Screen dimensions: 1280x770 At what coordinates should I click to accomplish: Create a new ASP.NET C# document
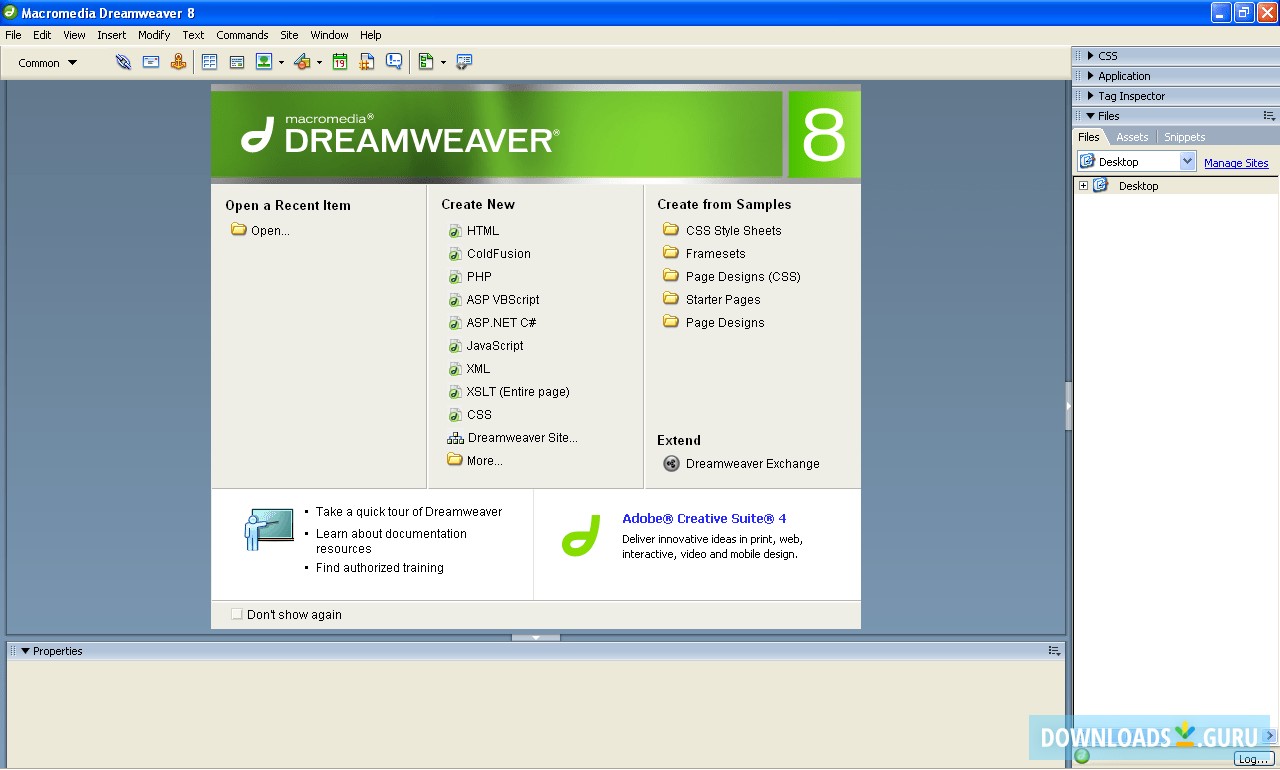coord(501,323)
